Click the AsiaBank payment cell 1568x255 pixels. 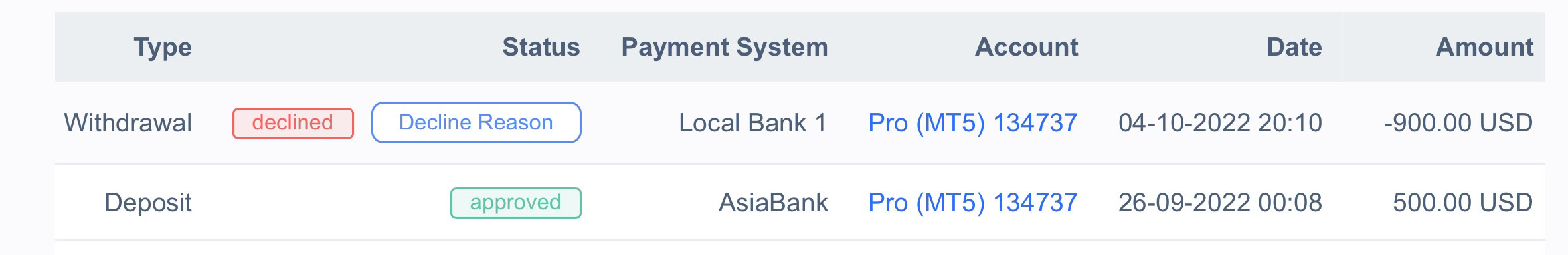(773, 203)
